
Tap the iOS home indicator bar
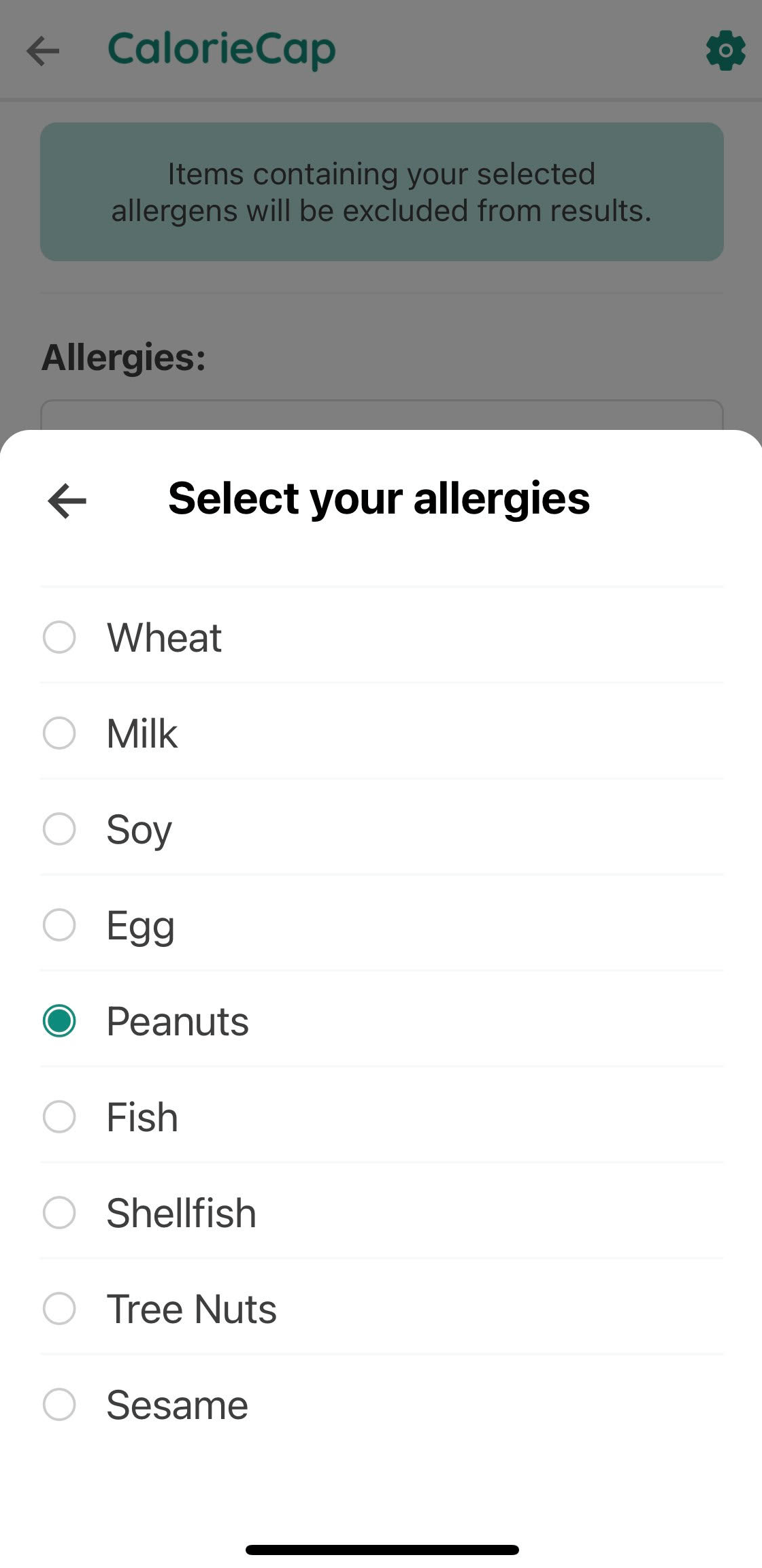(382, 1550)
